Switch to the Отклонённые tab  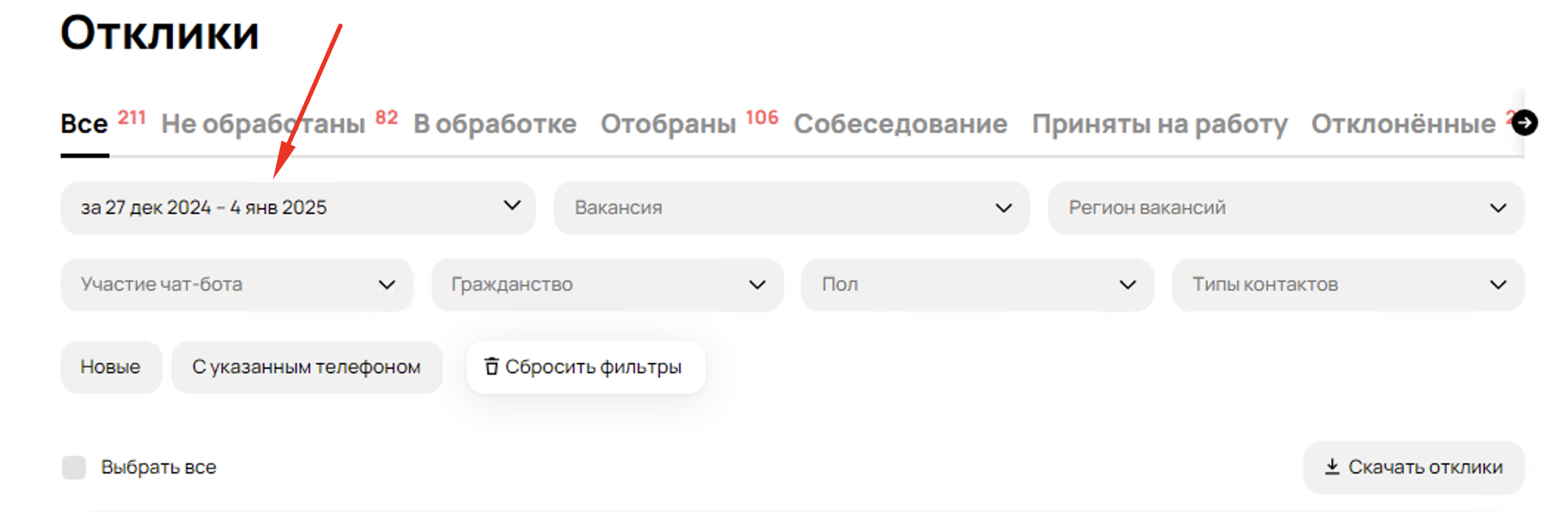coord(1403,124)
